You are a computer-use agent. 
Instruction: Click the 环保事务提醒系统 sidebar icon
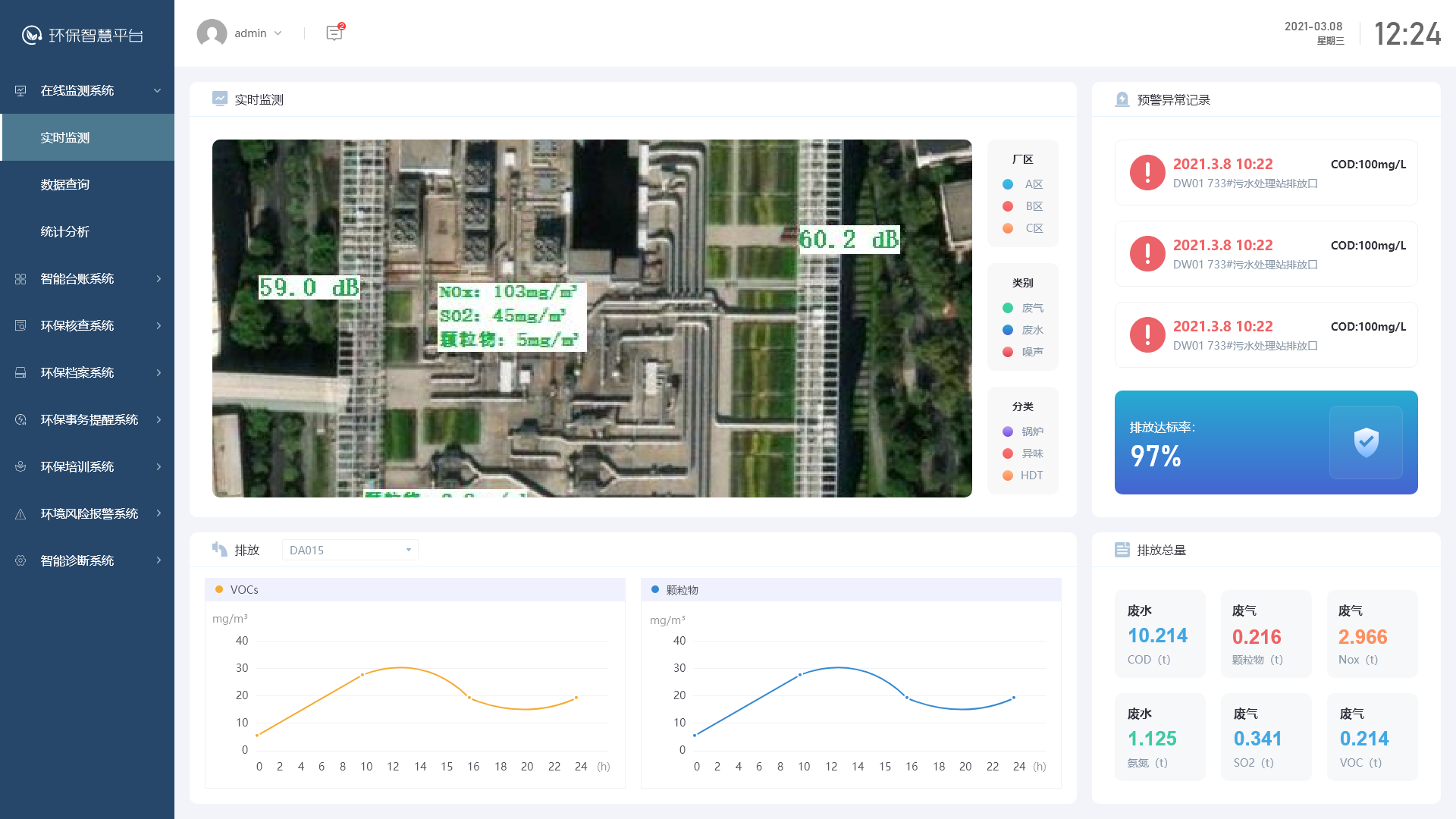[x=20, y=419]
